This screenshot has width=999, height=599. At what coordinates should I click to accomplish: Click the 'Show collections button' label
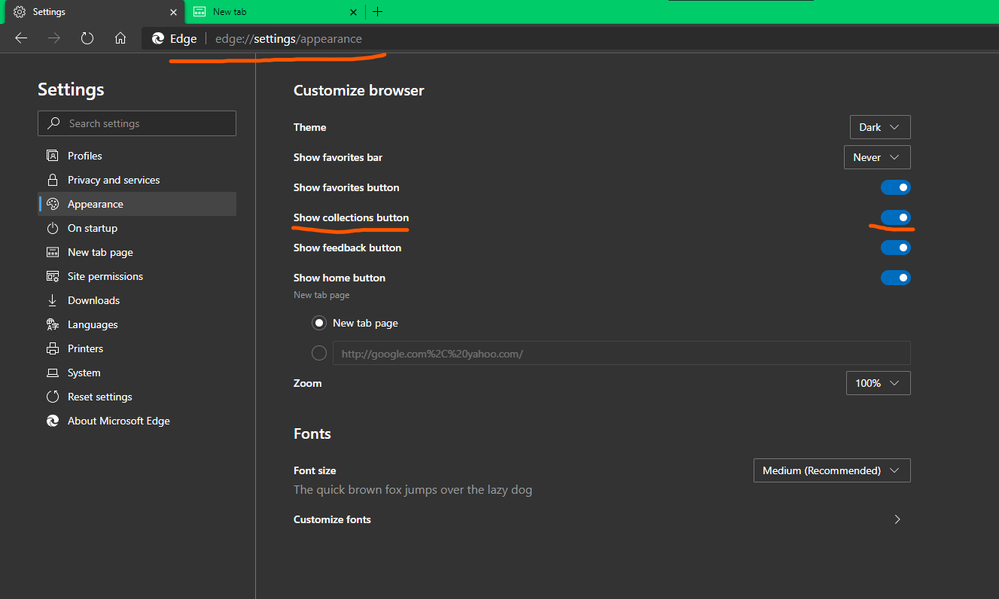[351, 217]
